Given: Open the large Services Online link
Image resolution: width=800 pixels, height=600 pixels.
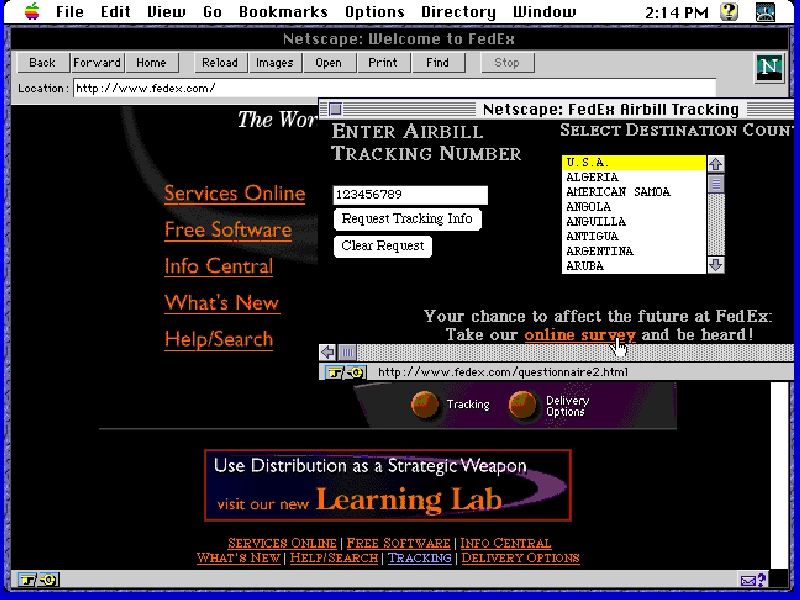Looking at the screenshot, I should coord(235,194).
